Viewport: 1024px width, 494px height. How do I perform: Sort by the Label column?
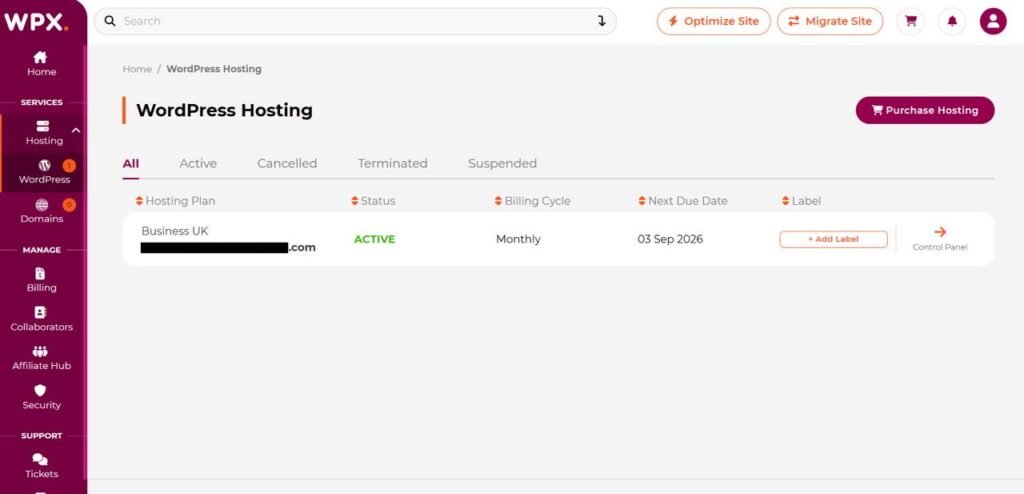[801, 201]
